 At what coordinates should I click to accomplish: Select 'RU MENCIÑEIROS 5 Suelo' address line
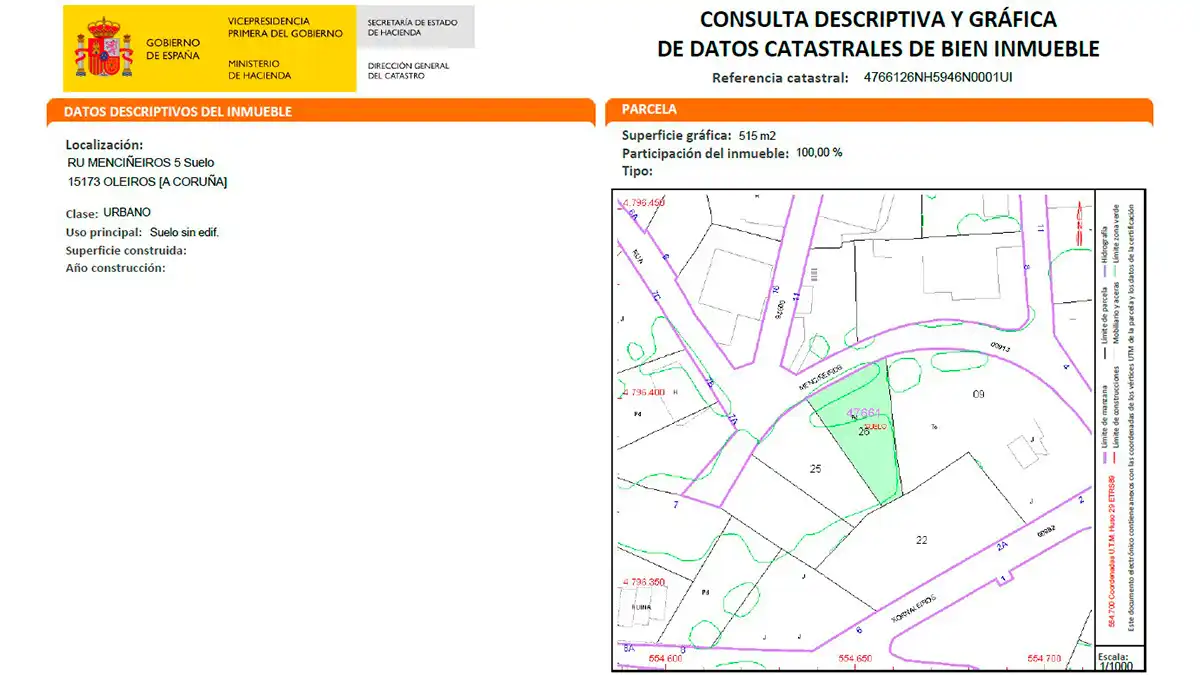140,162
